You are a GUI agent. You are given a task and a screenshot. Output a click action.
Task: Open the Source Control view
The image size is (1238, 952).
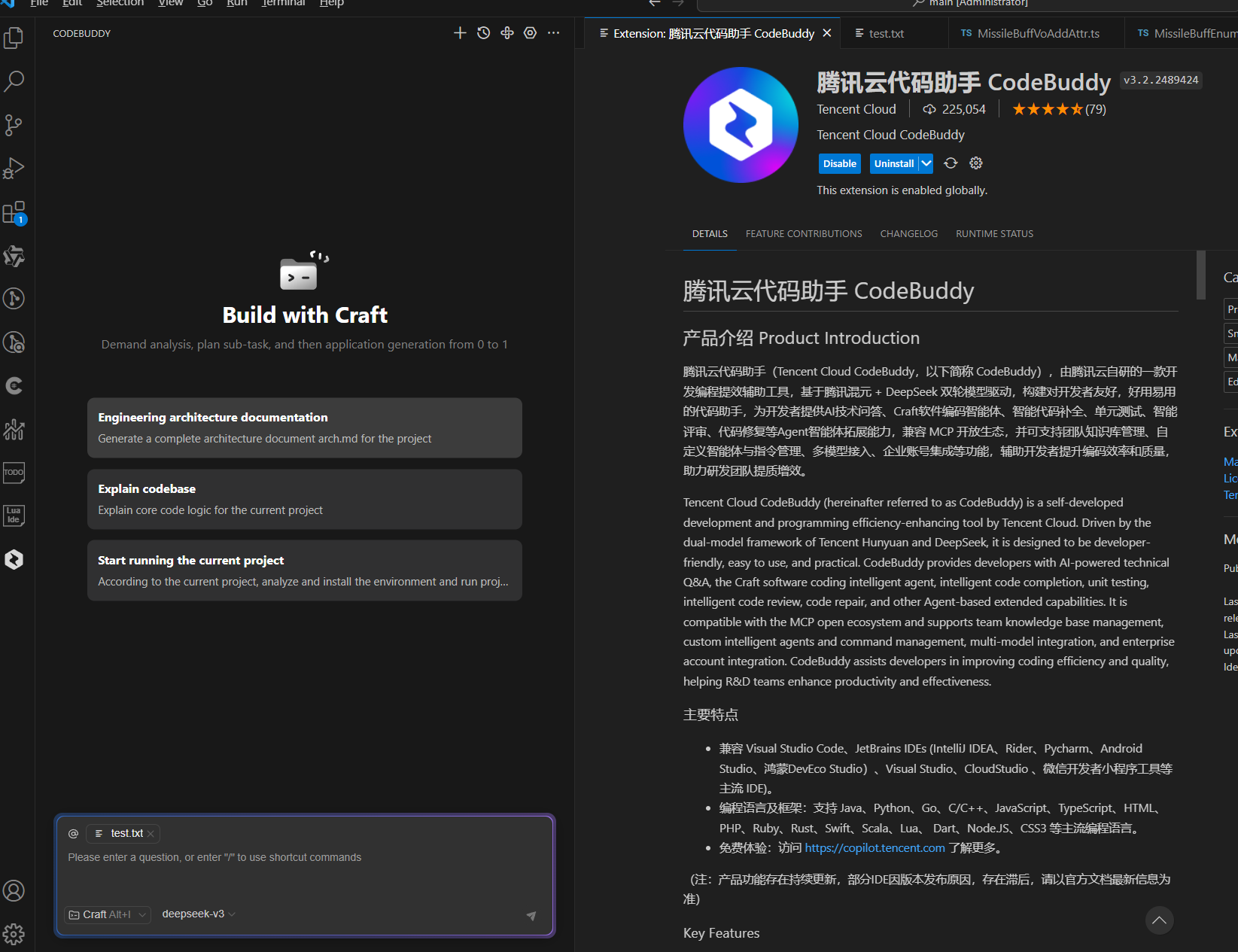[x=14, y=125]
